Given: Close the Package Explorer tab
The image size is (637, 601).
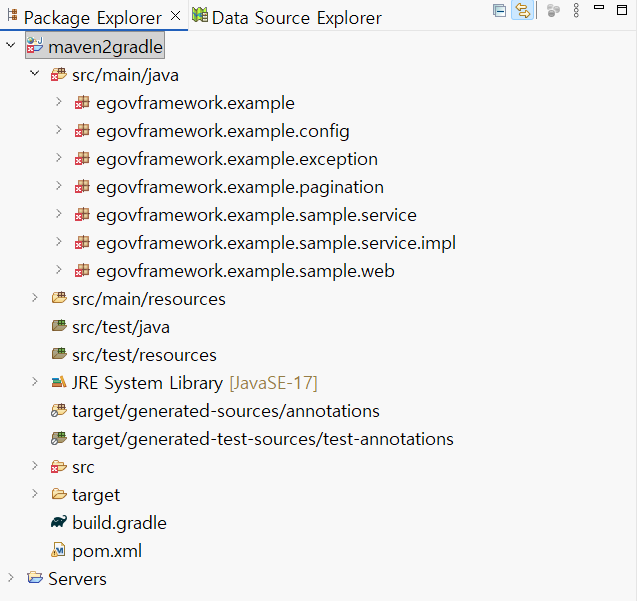Looking at the screenshot, I should [x=176, y=16].
